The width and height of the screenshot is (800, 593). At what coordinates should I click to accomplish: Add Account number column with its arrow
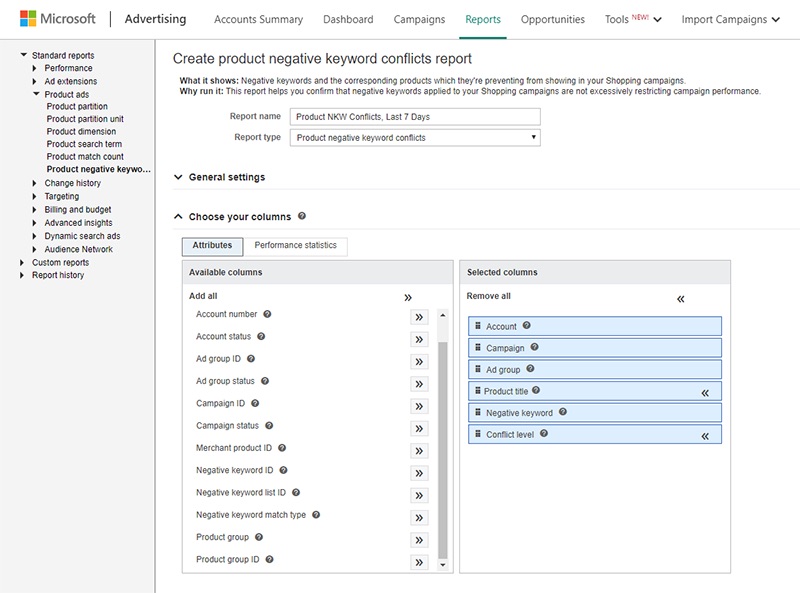point(419,317)
